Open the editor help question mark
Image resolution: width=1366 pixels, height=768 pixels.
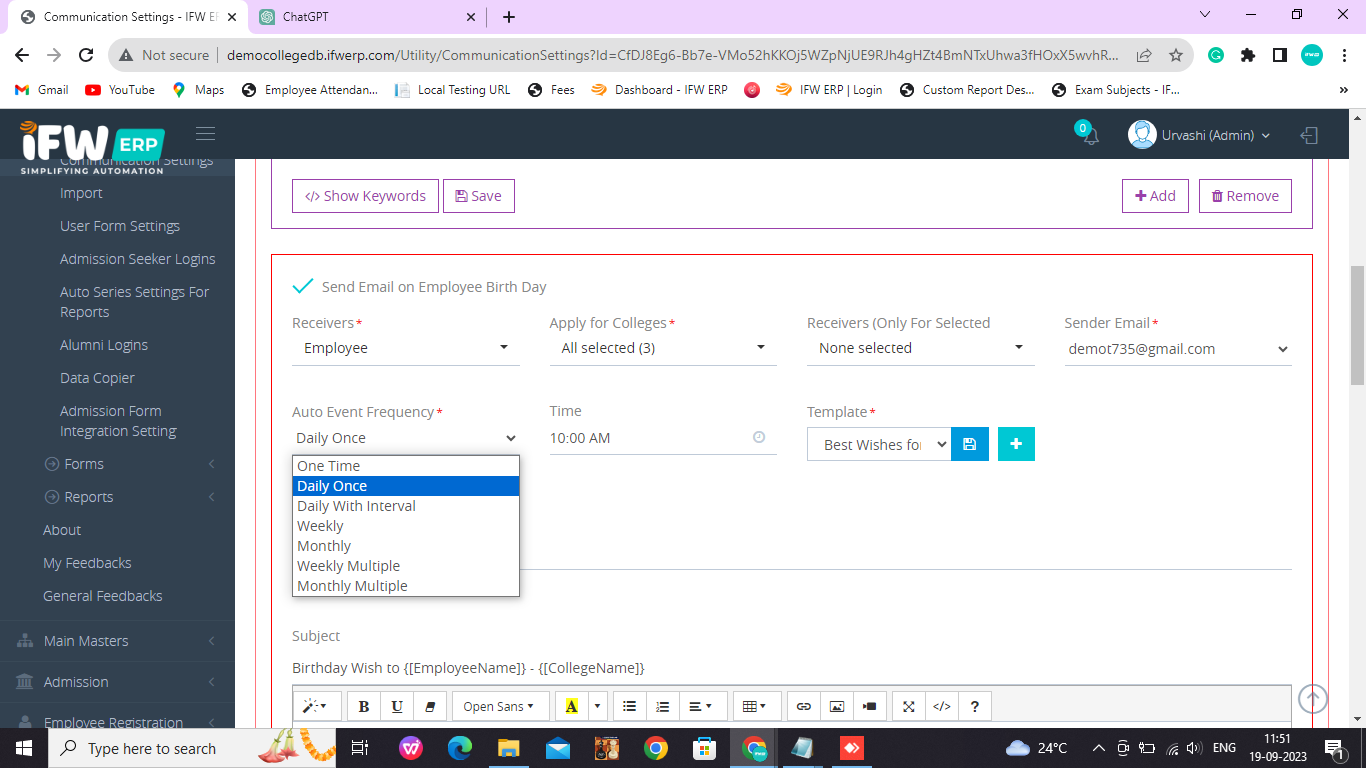(975, 706)
